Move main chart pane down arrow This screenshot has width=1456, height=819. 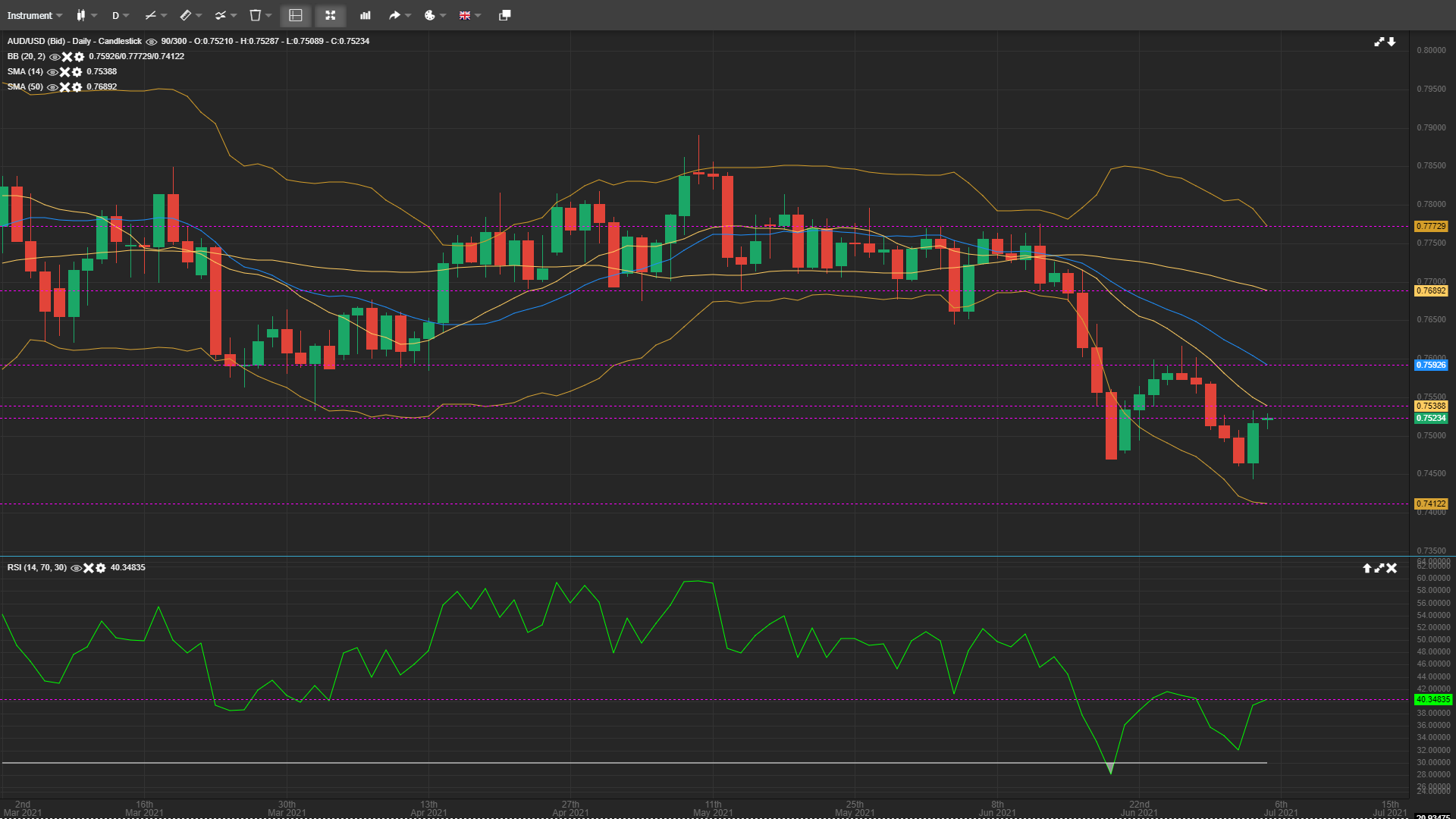[x=1392, y=42]
